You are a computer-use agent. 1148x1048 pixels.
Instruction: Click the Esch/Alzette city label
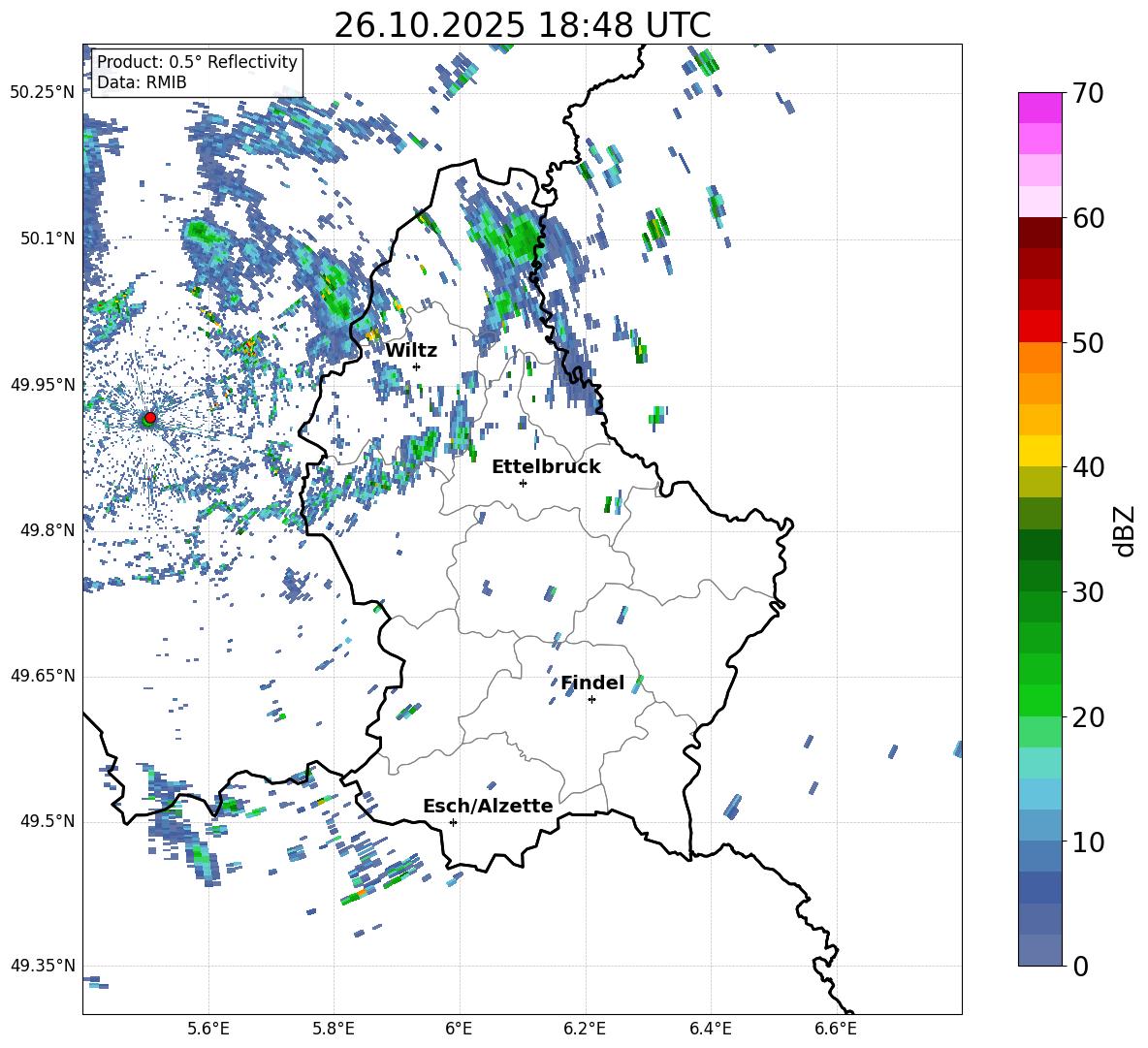tap(488, 806)
